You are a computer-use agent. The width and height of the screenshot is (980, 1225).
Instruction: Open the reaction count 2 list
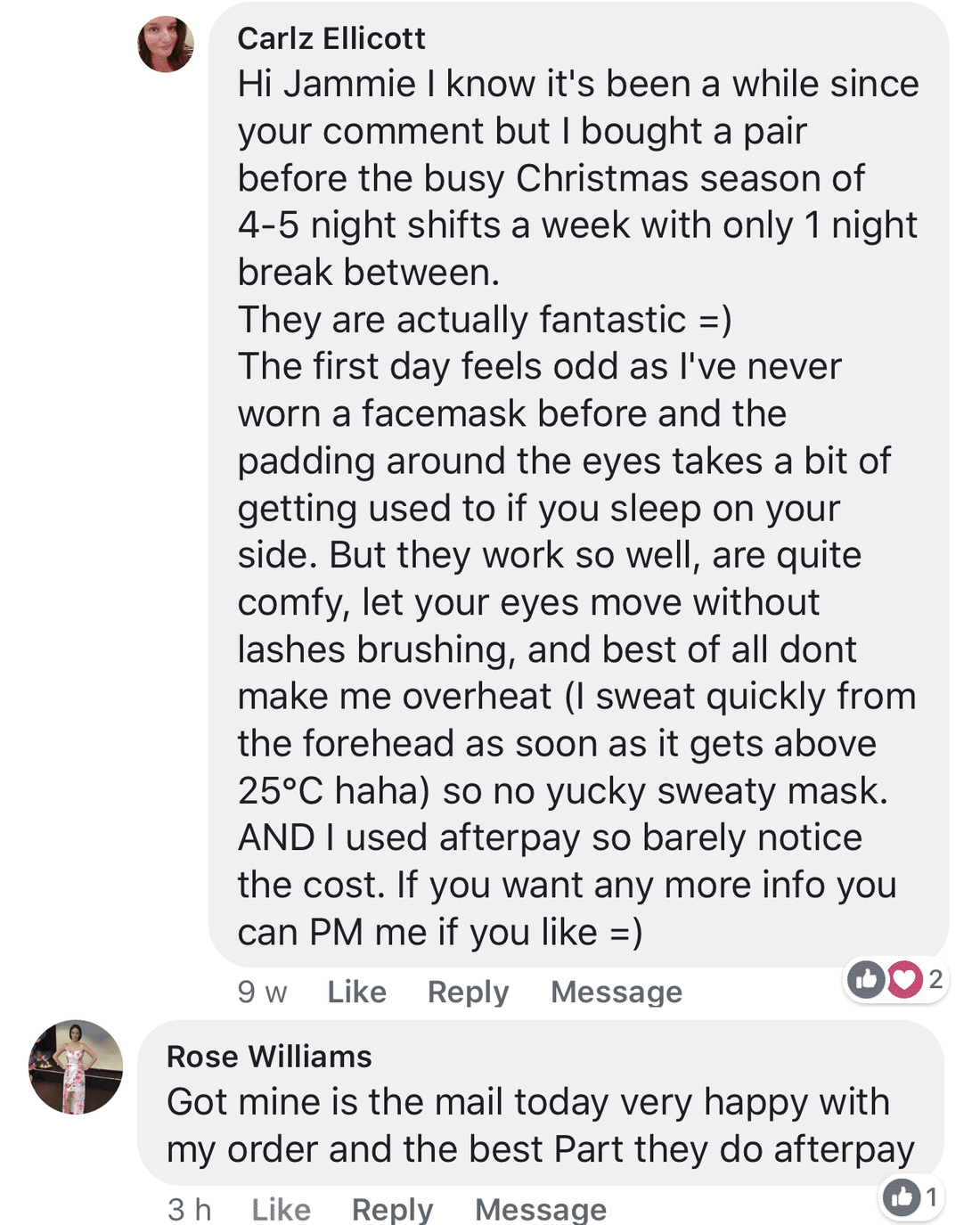tap(935, 979)
